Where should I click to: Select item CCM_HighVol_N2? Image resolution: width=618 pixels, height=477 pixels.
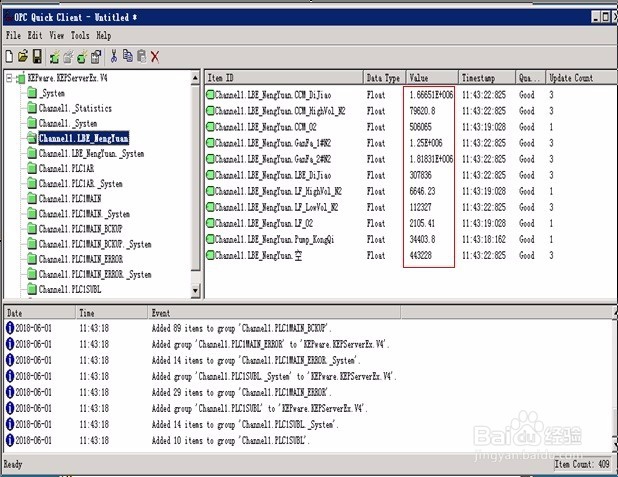tap(280, 111)
